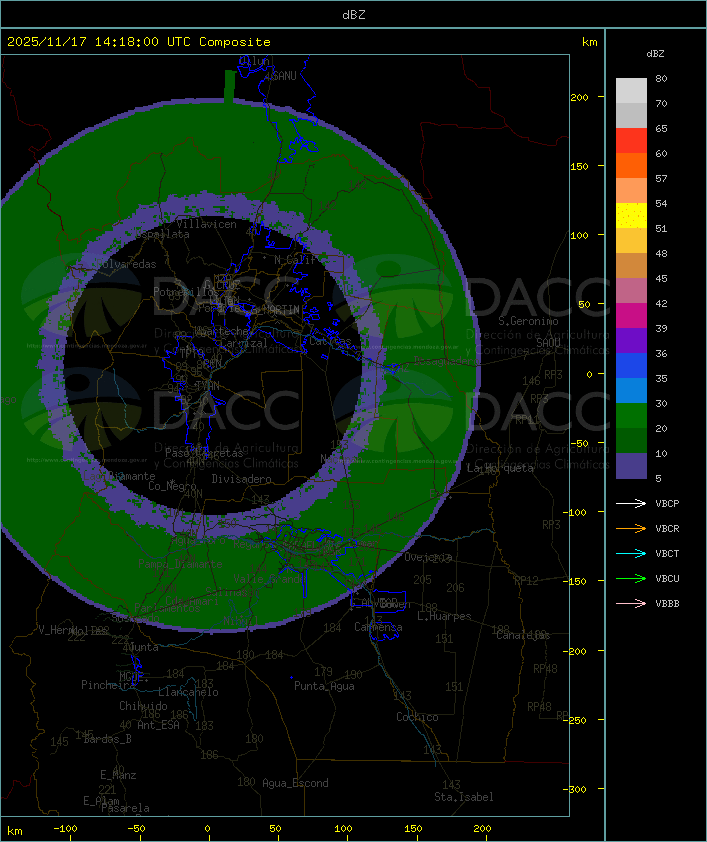This screenshot has height=842, width=707.
Task: Click the Sta.Isabel place label
Action: click(464, 797)
